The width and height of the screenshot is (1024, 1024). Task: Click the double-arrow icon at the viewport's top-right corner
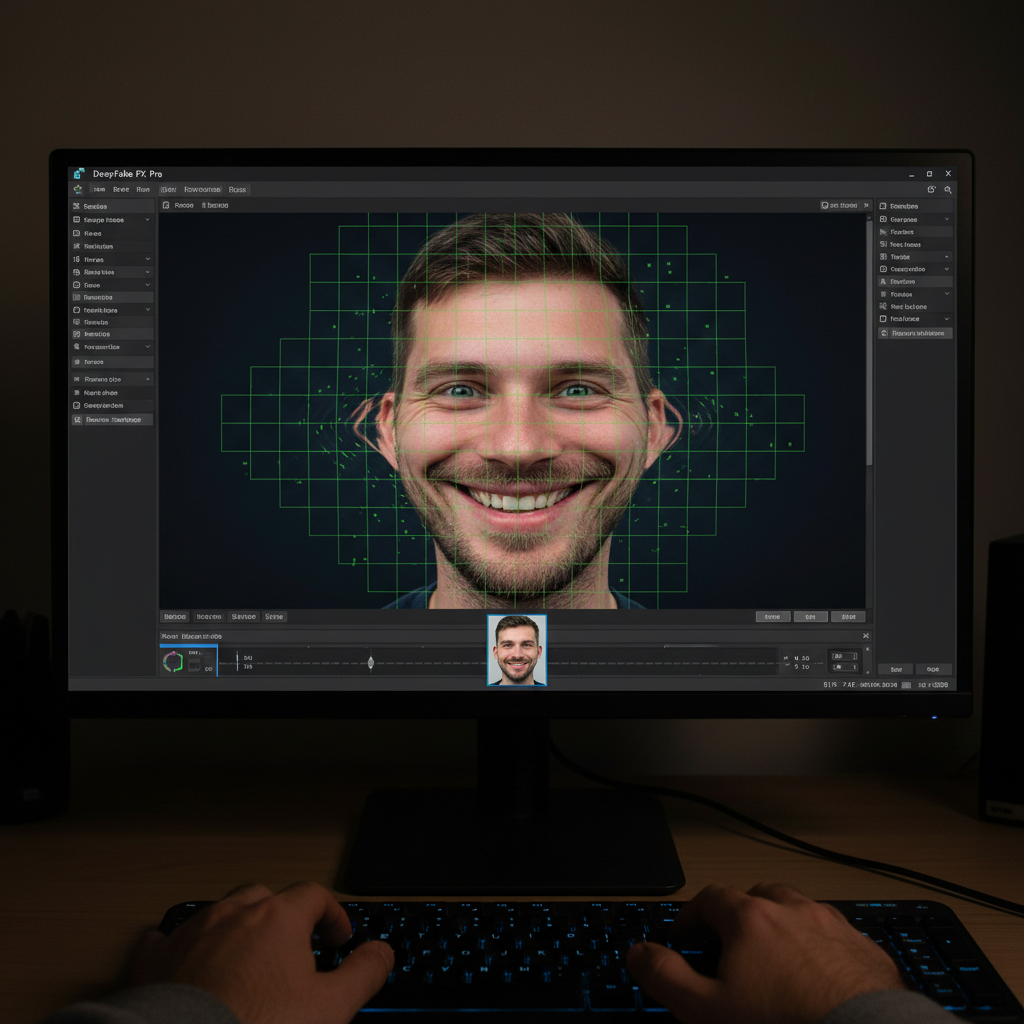866,205
